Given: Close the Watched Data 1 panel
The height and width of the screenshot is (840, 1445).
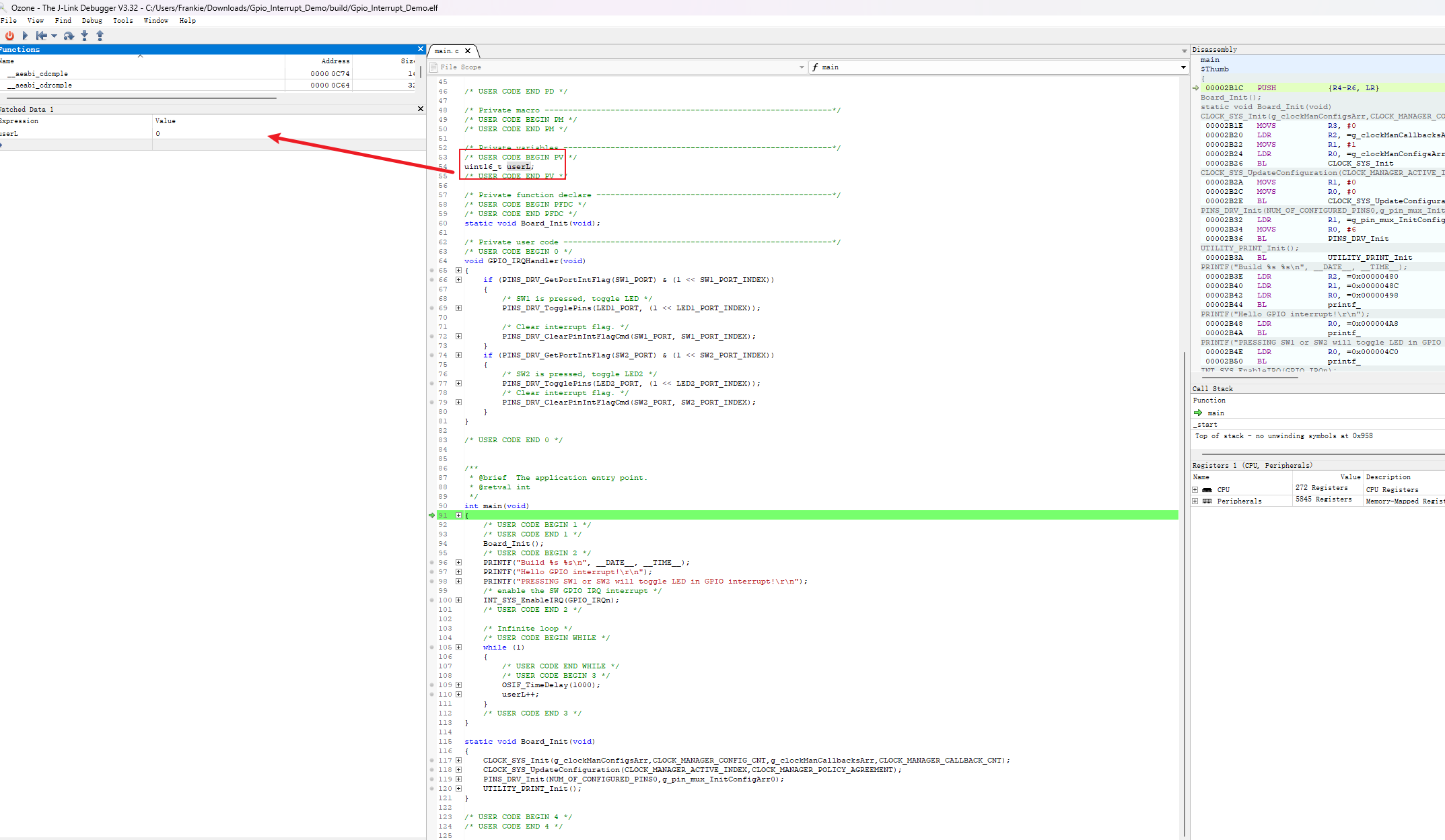Looking at the screenshot, I should pos(421,109).
